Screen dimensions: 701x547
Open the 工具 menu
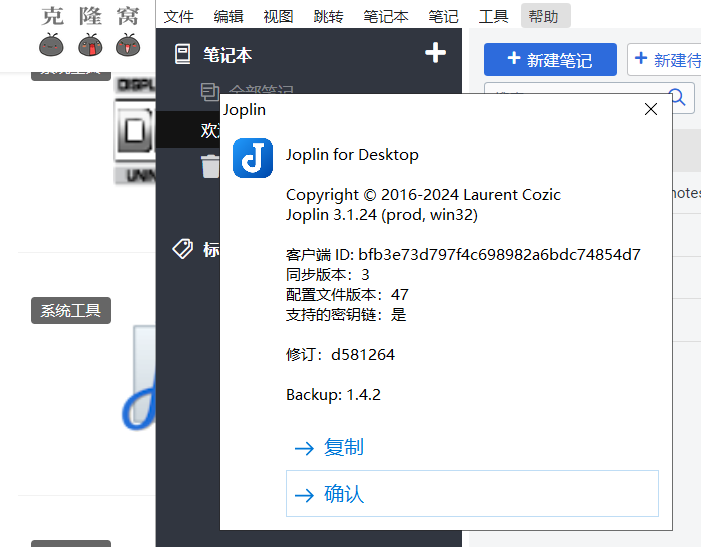point(493,17)
